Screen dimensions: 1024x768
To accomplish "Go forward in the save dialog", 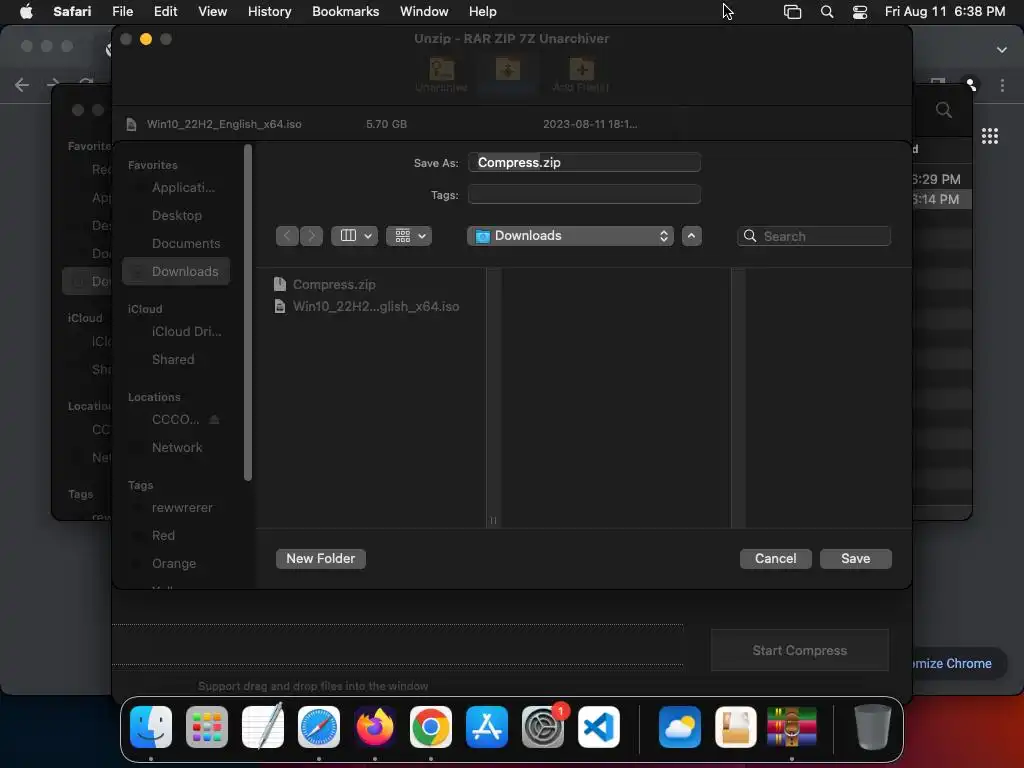I will point(312,236).
